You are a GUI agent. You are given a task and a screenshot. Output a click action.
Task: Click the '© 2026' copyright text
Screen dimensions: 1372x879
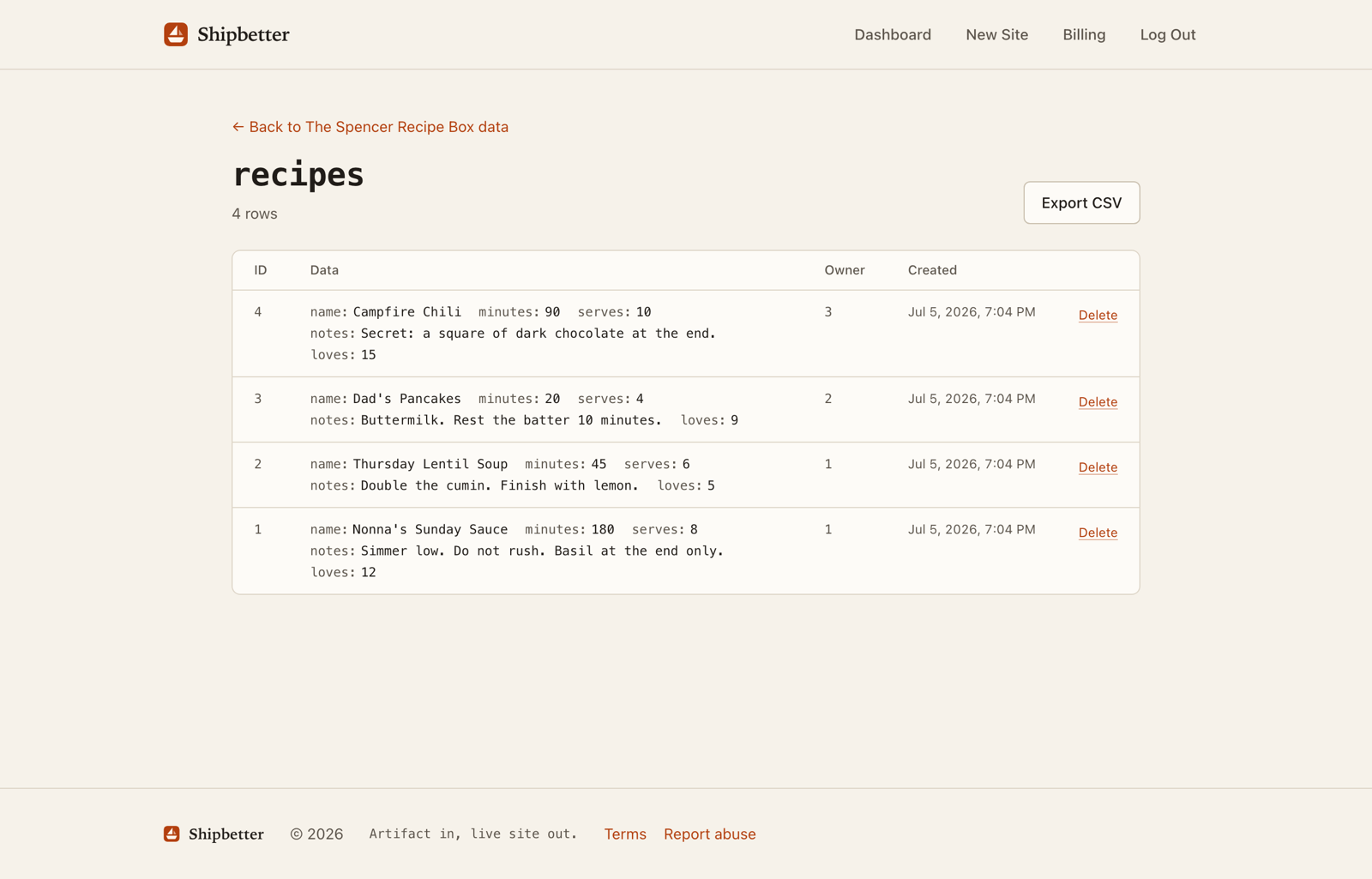pos(316,834)
